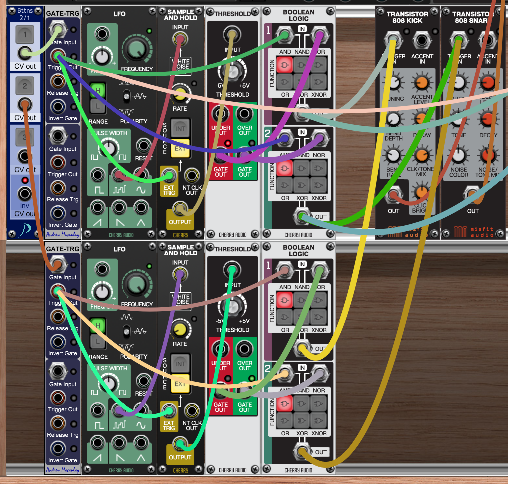This screenshot has width=508, height=484.
Task: Adjust the Threshold knob on lower Threshold module
Action: pos(232,307)
